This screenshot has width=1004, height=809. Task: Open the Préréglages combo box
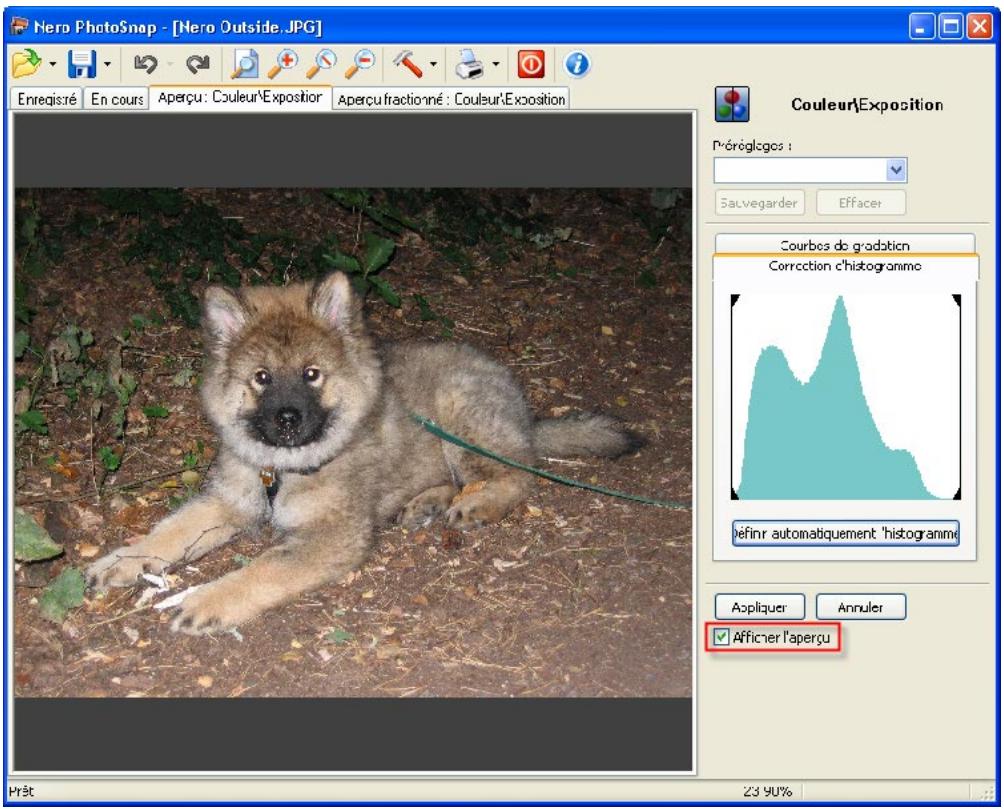[x=810, y=170]
